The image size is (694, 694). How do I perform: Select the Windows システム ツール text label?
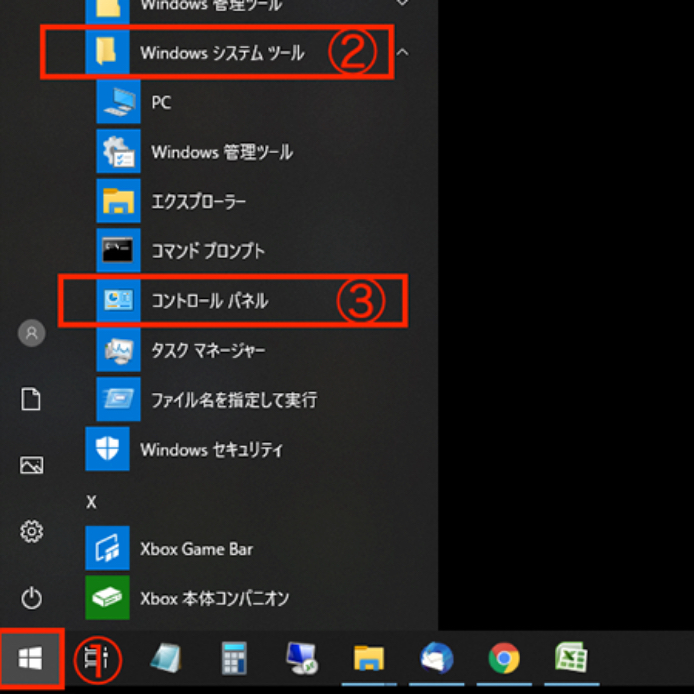tap(222, 53)
